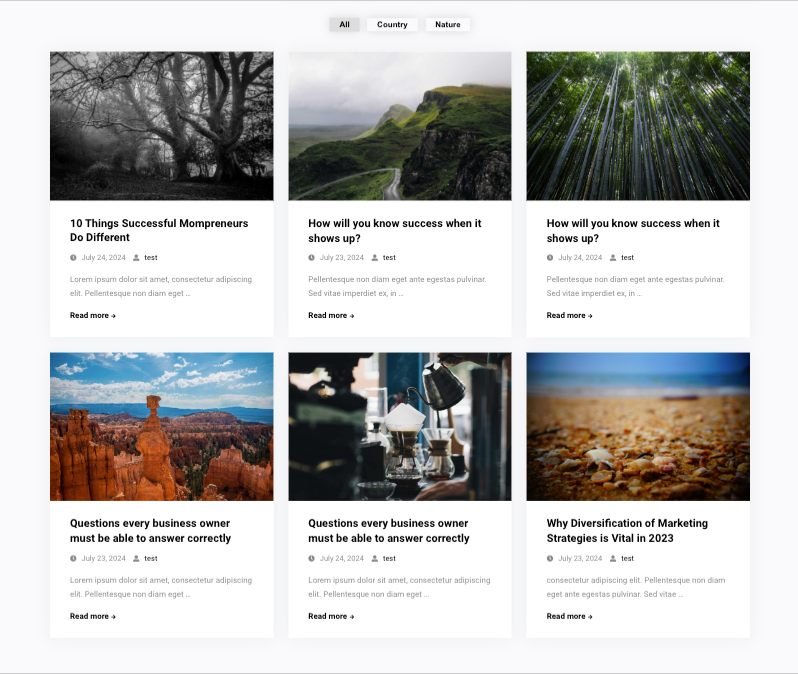Open the green hills winding road thumbnail
Screen dimensions: 798x674
coord(400,126)
